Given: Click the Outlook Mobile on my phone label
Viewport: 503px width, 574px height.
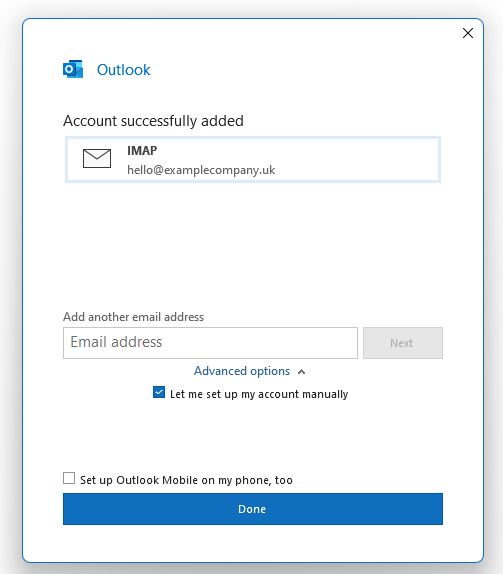Looking at the screenshot, I should [x=186, y=480].
